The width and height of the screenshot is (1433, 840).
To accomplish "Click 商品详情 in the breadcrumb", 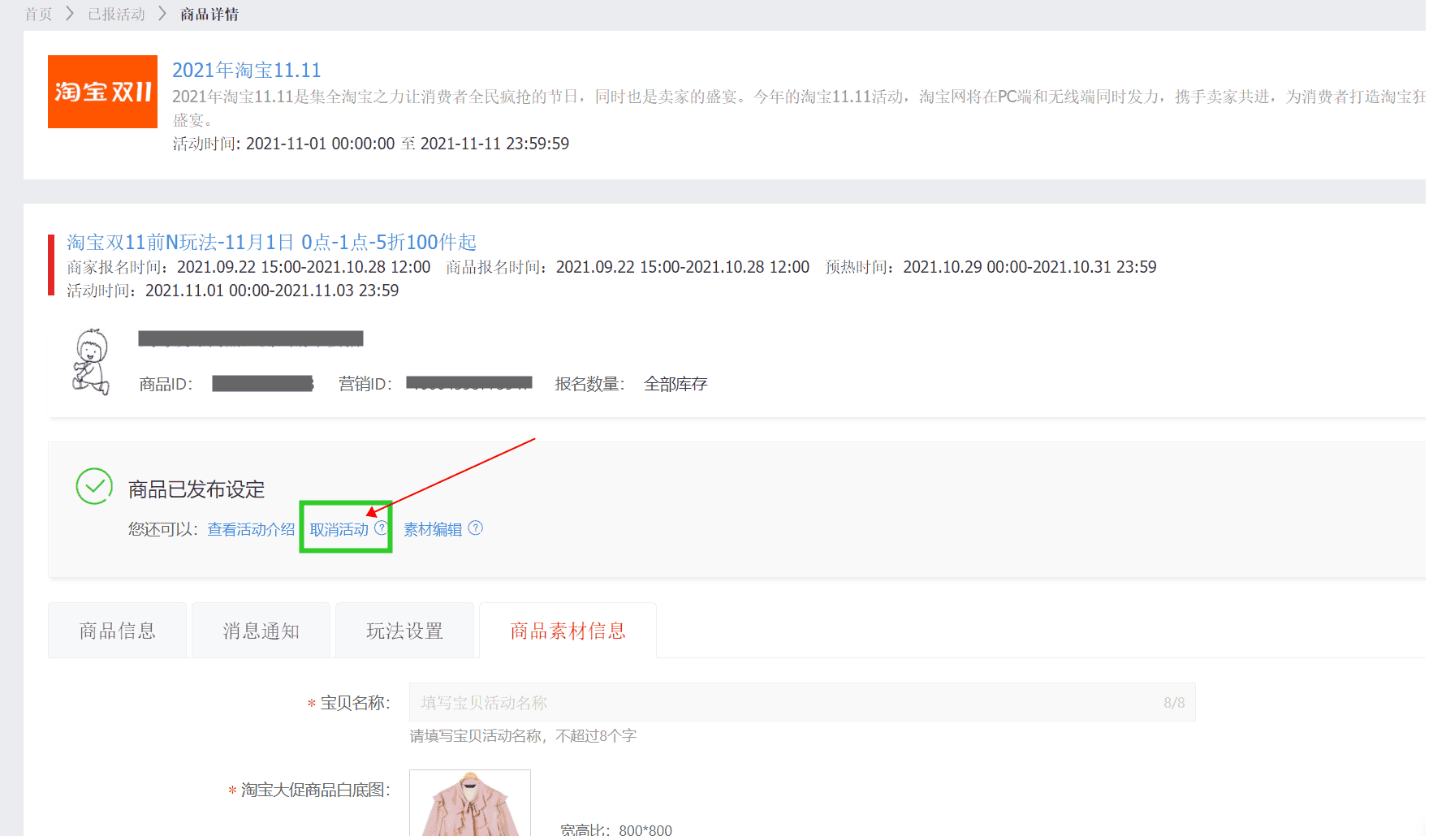I will [209, 14].
